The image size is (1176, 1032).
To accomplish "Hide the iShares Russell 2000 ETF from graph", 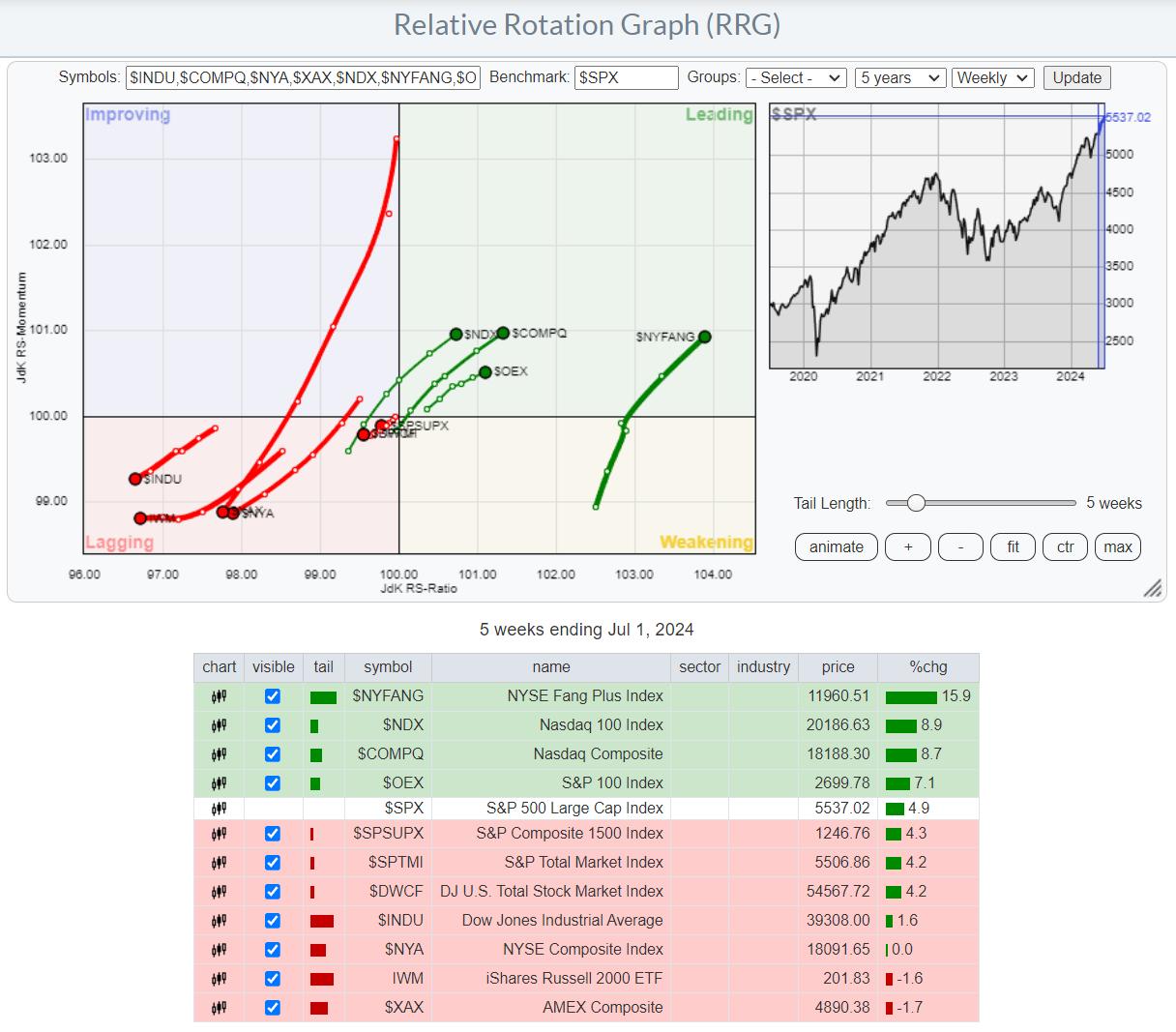I will tap(273, 979).
